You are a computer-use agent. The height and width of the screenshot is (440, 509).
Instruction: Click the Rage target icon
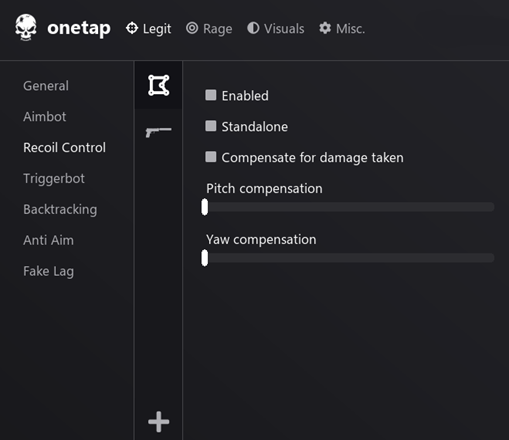tap(192, 28)
